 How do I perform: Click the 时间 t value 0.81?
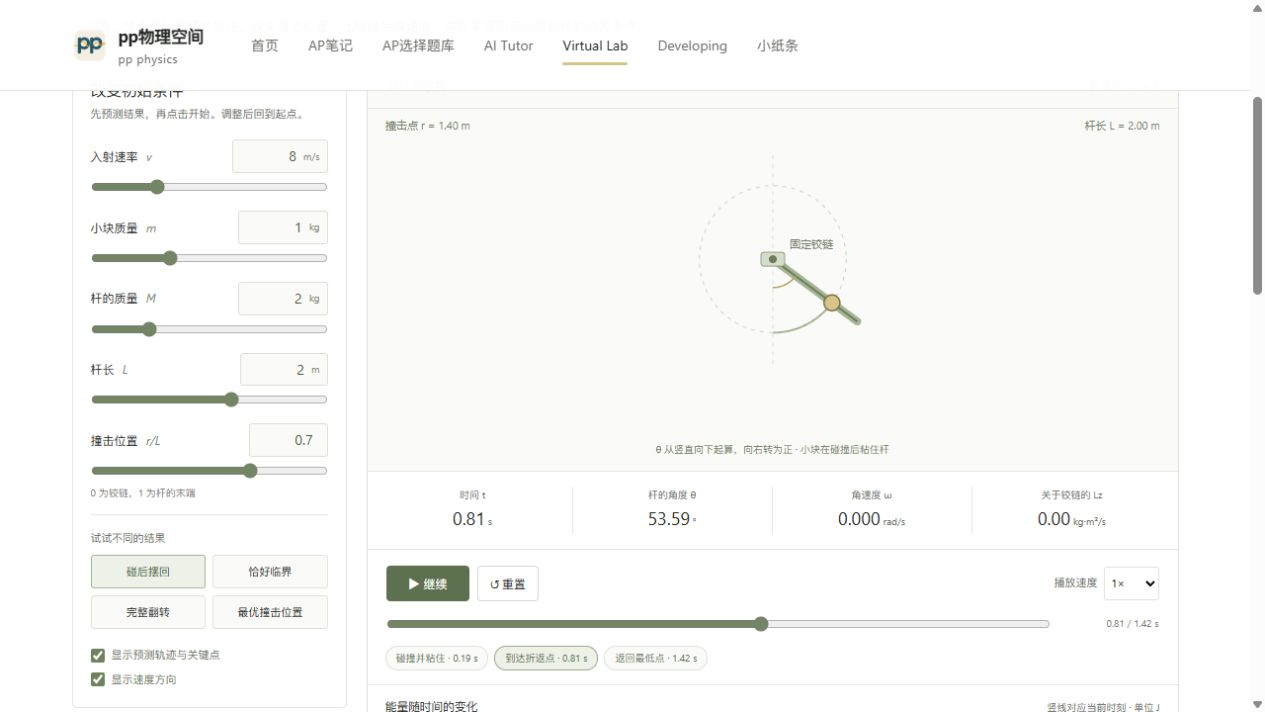pyautogui.click(x=469, y=519)
